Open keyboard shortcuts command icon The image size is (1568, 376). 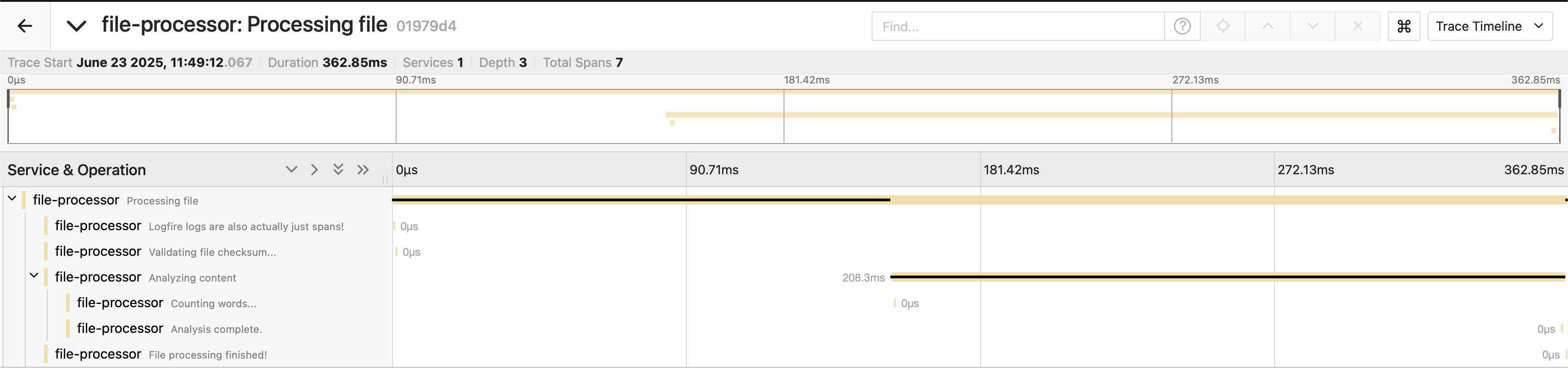point(1404,26)
